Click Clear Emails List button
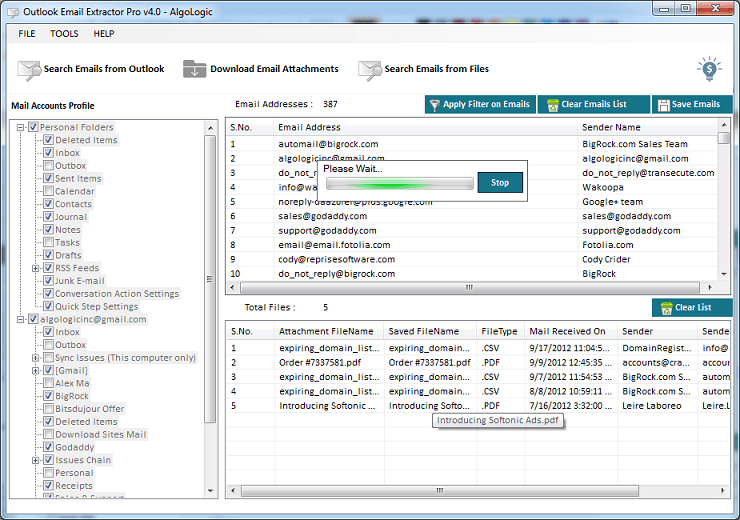The width and height of the screenshot is (740, 520). [593, 104]
